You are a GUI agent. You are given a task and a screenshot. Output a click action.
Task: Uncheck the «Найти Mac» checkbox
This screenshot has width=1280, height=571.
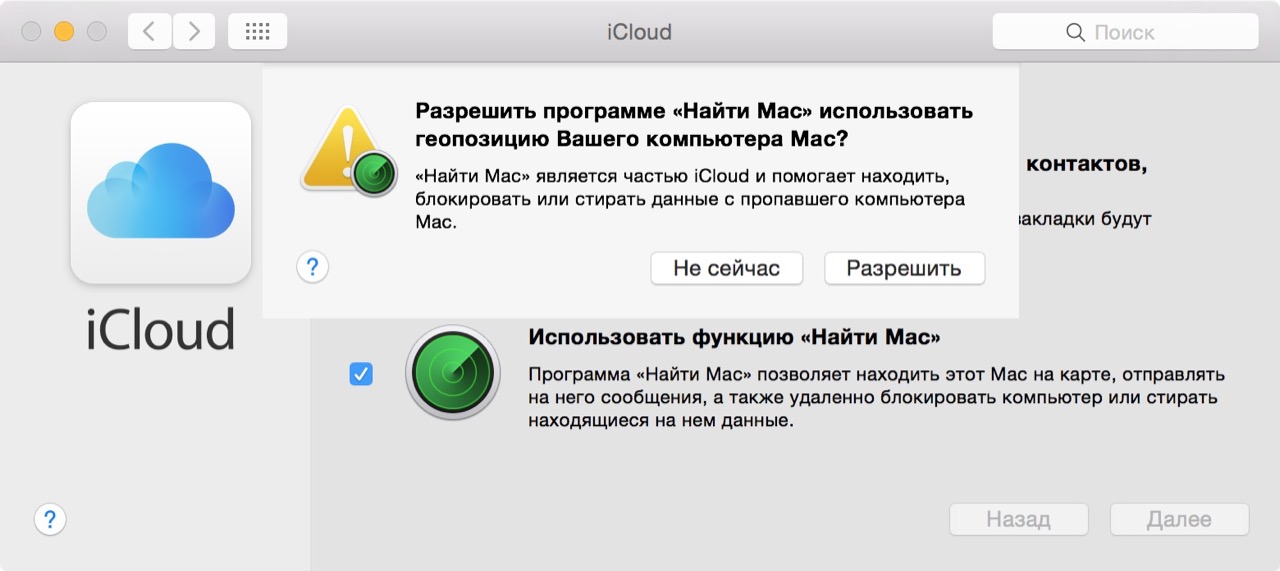(x=361, y=374)
